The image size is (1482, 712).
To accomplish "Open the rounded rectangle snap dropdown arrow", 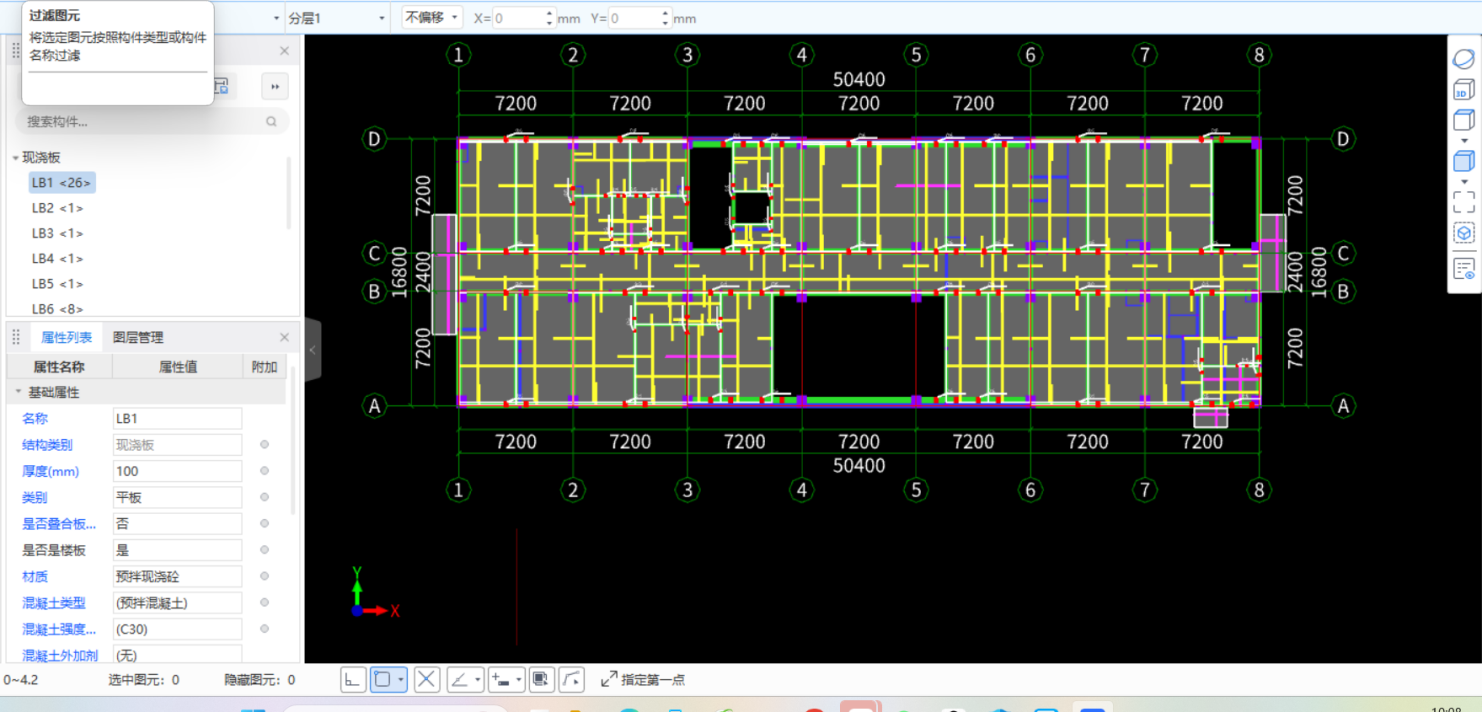I will (x=401, y=679).
